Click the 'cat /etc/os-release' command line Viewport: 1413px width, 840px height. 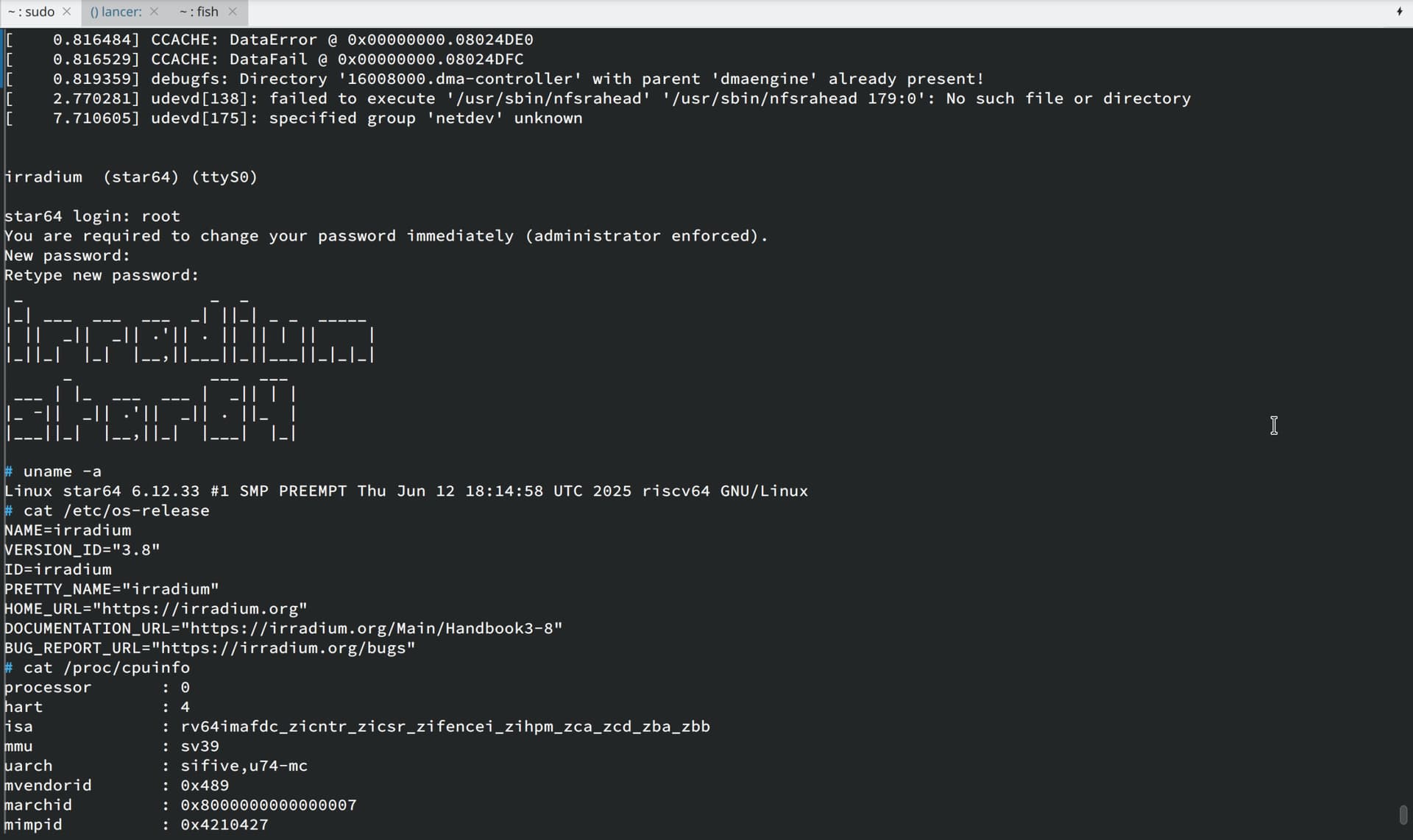click(x=107, y=510)
